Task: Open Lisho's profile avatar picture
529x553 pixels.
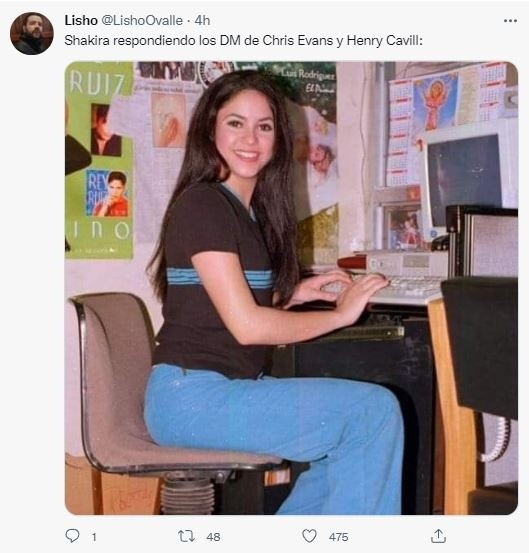Action: [32, 34]
